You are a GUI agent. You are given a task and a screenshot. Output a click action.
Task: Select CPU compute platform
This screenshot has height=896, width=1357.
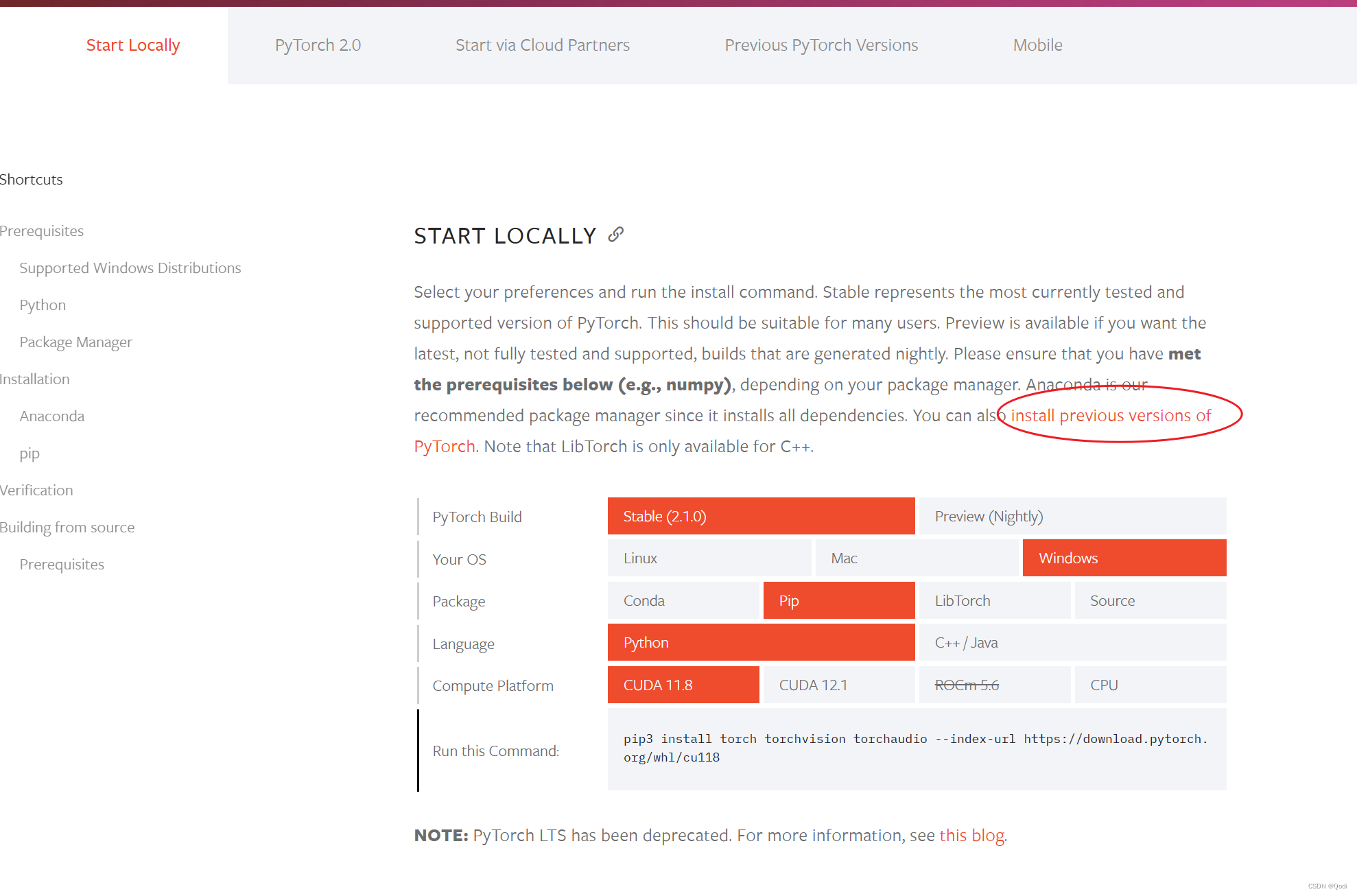1149,685
